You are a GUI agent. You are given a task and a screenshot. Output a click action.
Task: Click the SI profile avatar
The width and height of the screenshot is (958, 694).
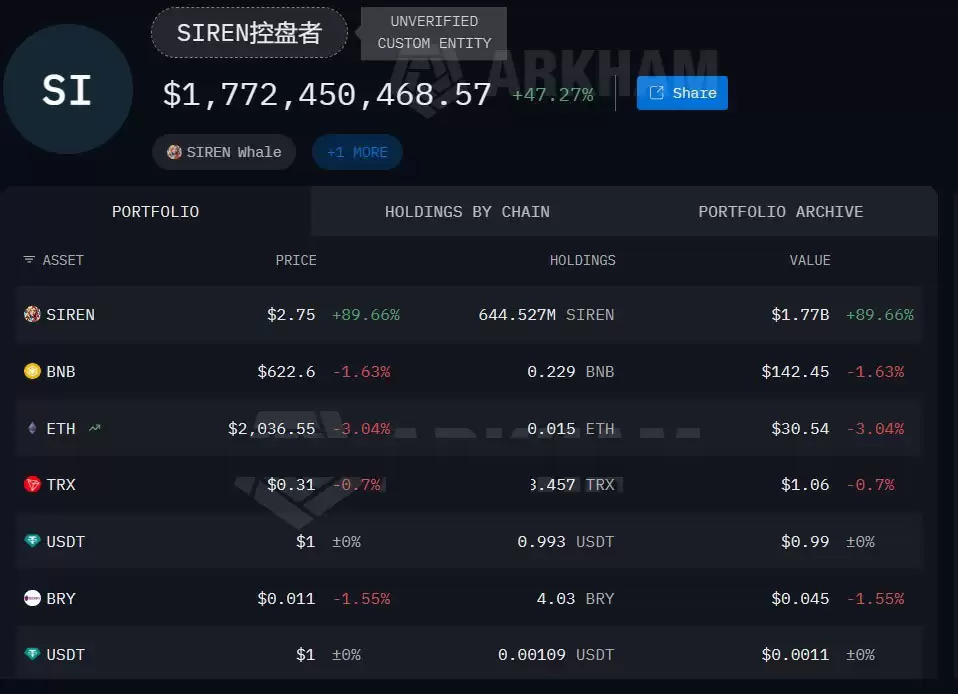pyautogui.click(x=68, y=89)
